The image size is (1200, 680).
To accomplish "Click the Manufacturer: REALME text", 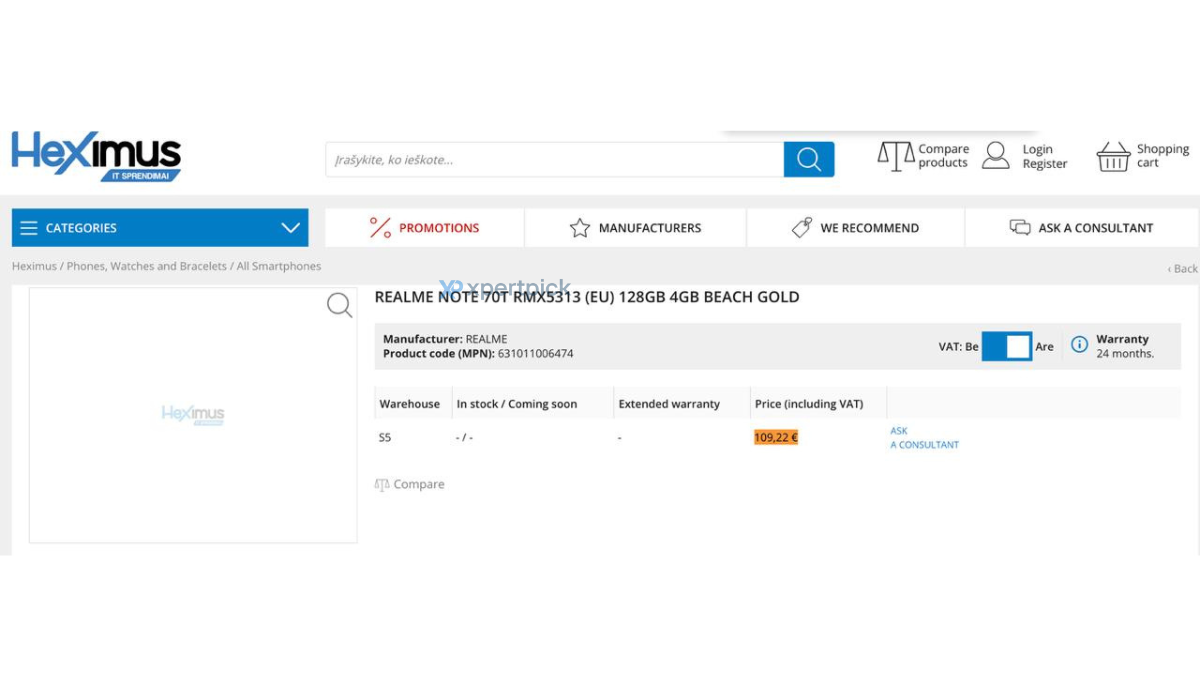I will (x=445, y=340).
